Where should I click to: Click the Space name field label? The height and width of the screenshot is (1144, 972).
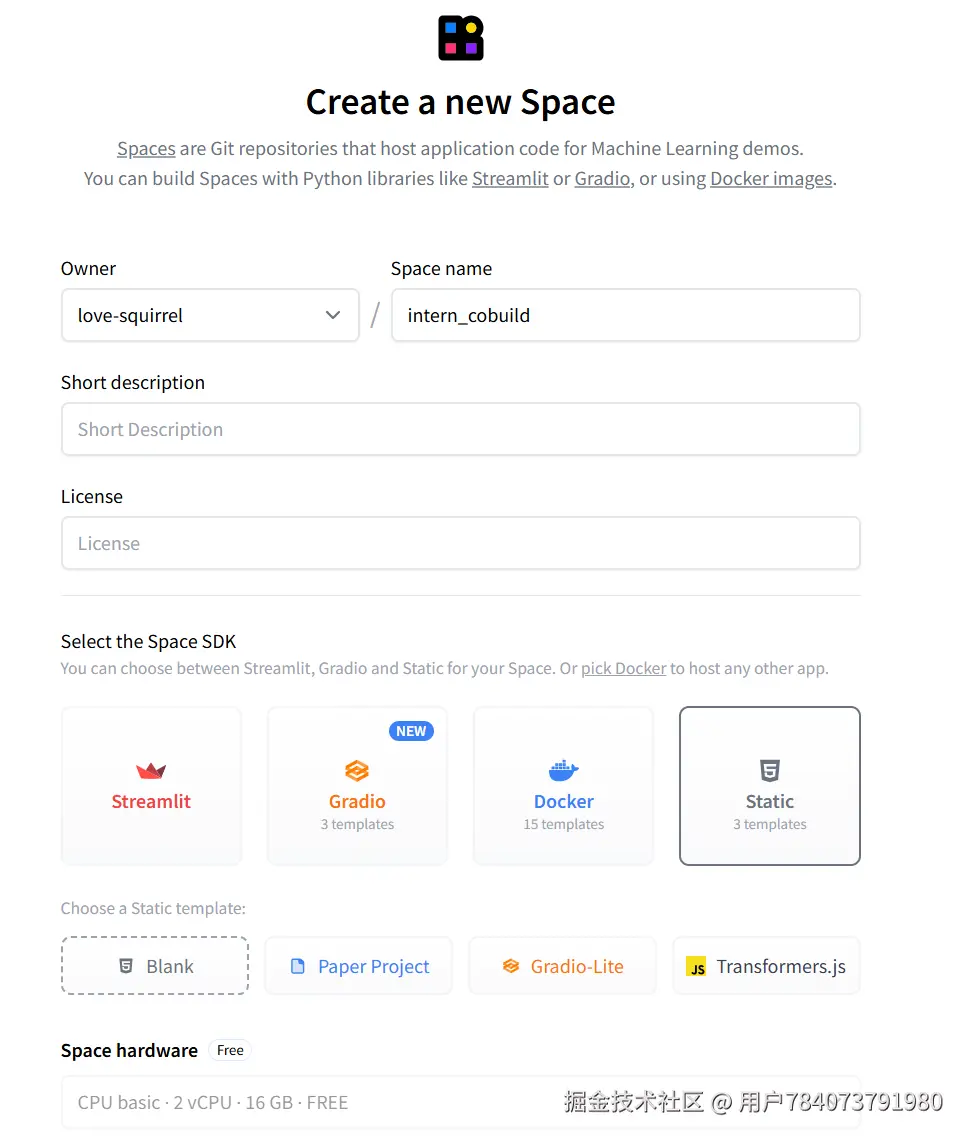441,268
